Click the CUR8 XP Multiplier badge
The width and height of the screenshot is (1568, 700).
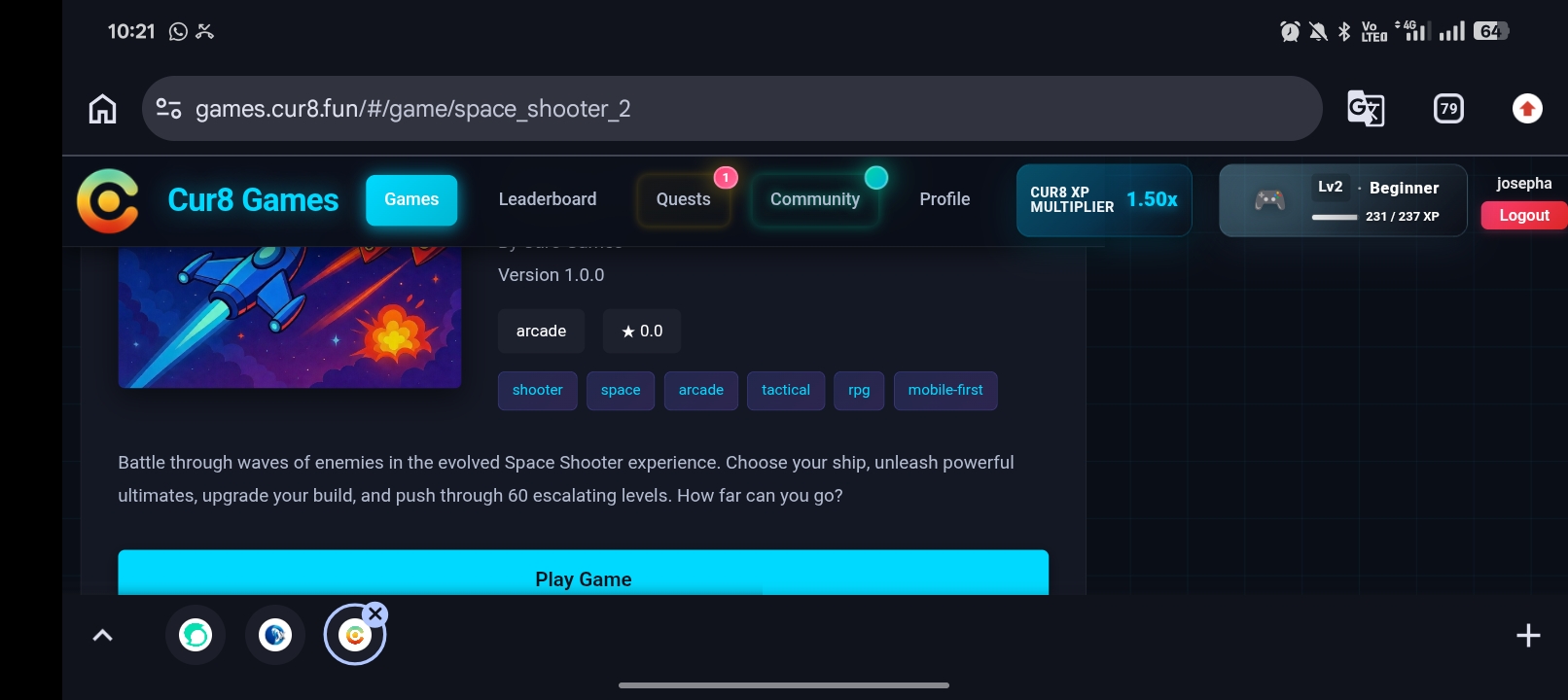1104,200
